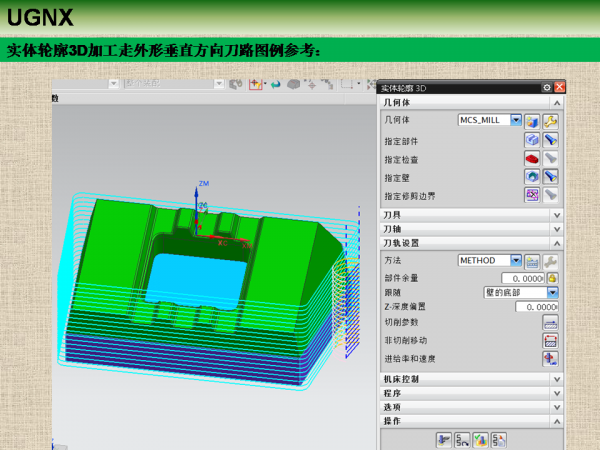Image resolution: width=600 pixels, height=450 pixels.
Task: Collapse the 几何体 section
Action: (x=557, y=103)
